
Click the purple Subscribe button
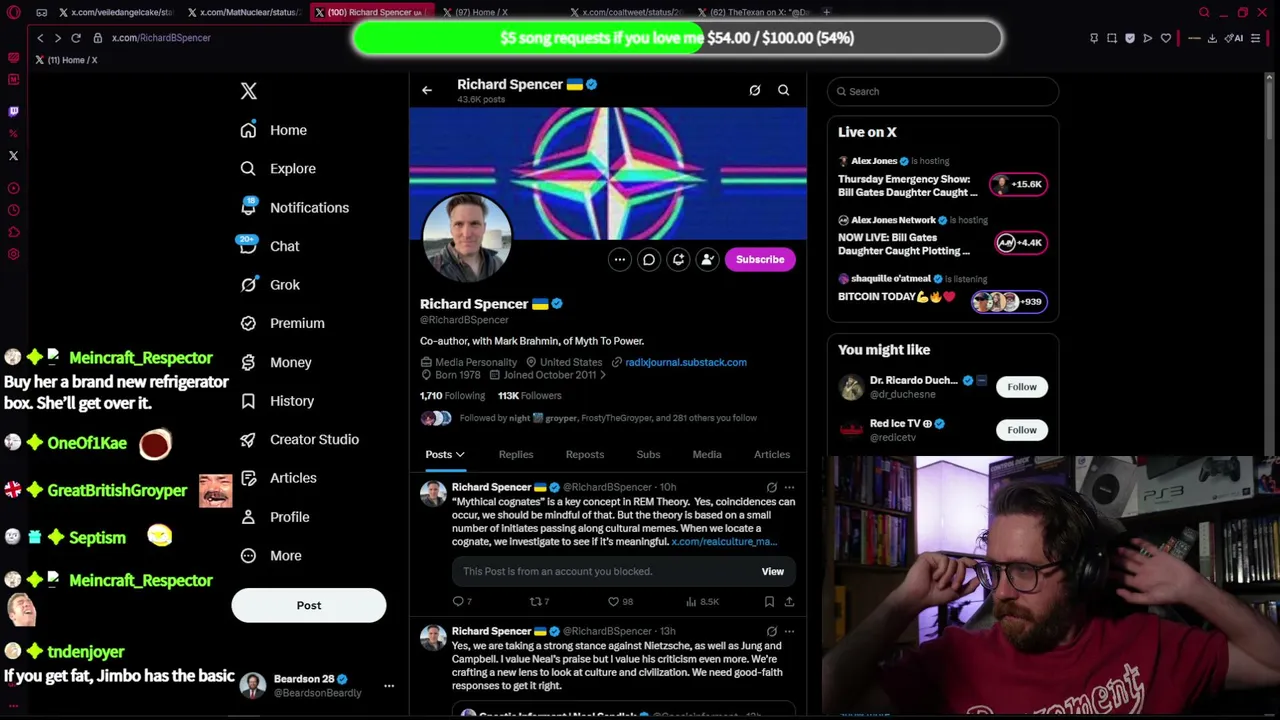tap(760, 259)
